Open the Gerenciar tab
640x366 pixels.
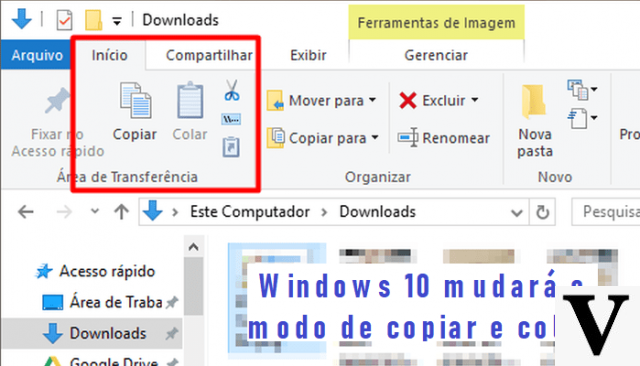[436, 55]
